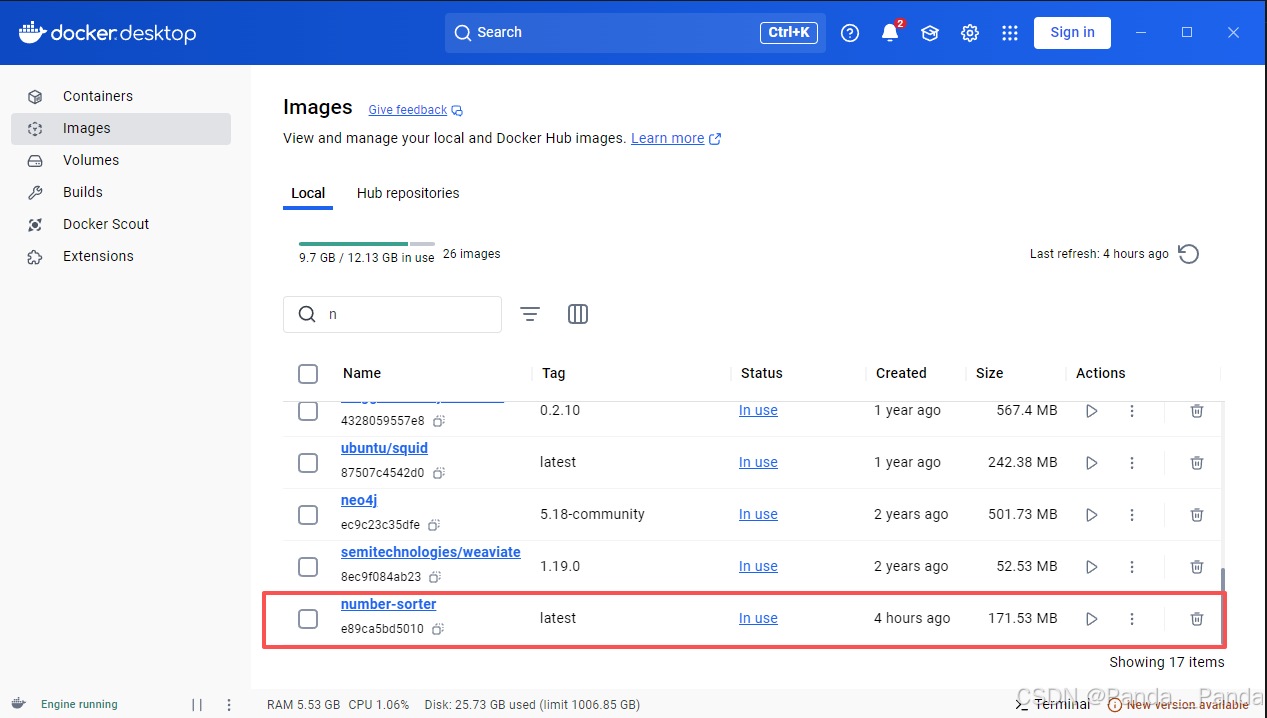This screenshot has height=718, width=1267.
Task: Check the neo4j row checkbox
Action: pyautogui.click(x=308, y=515)
